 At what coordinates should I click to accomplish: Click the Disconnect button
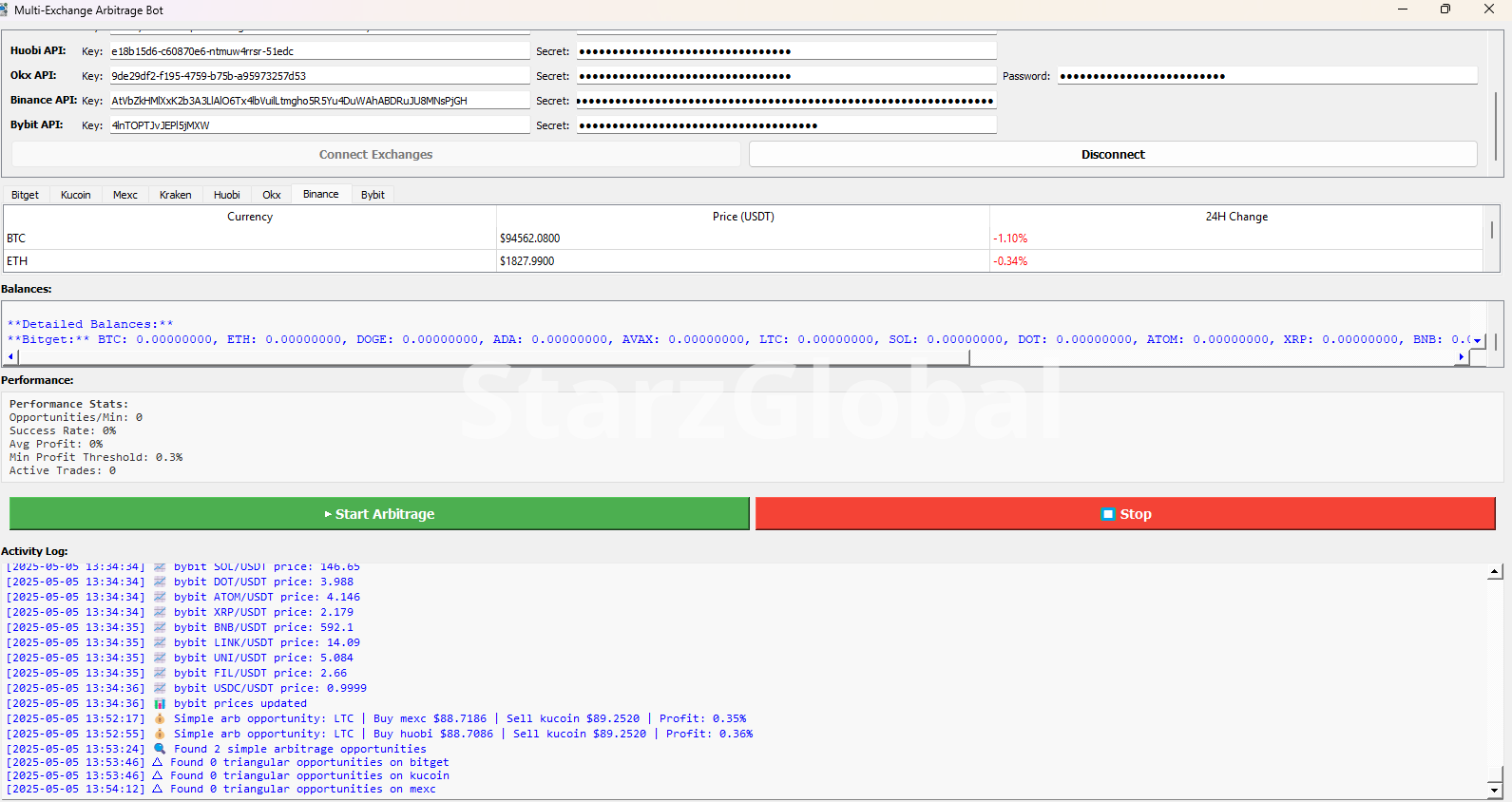1113,154
